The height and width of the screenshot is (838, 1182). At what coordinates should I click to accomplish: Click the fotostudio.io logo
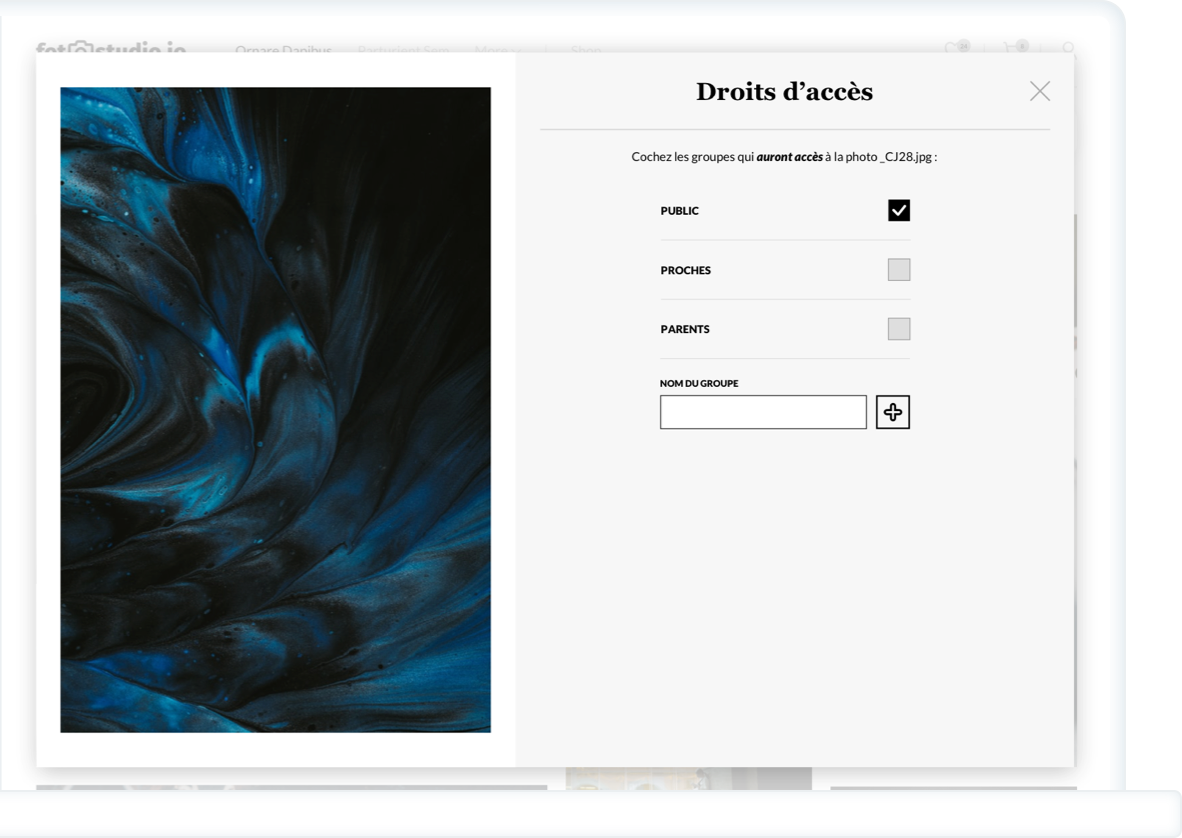(110, 48)
